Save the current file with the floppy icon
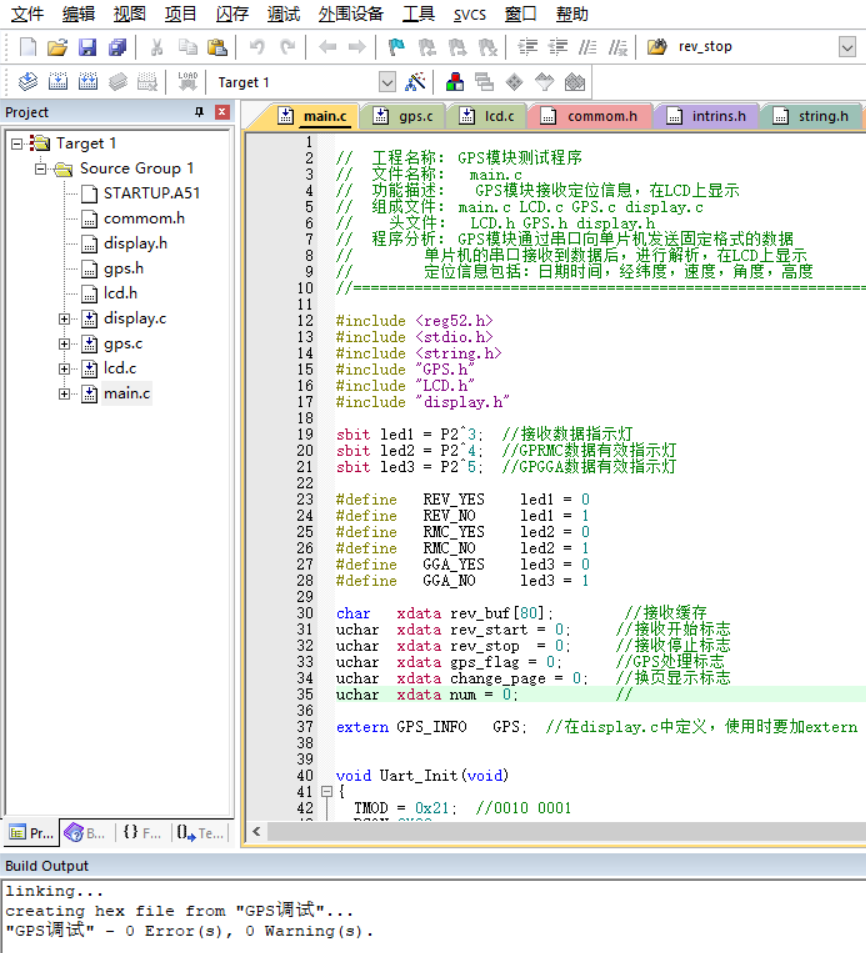This screenshot has height=953, width=866. click(88, 47)
